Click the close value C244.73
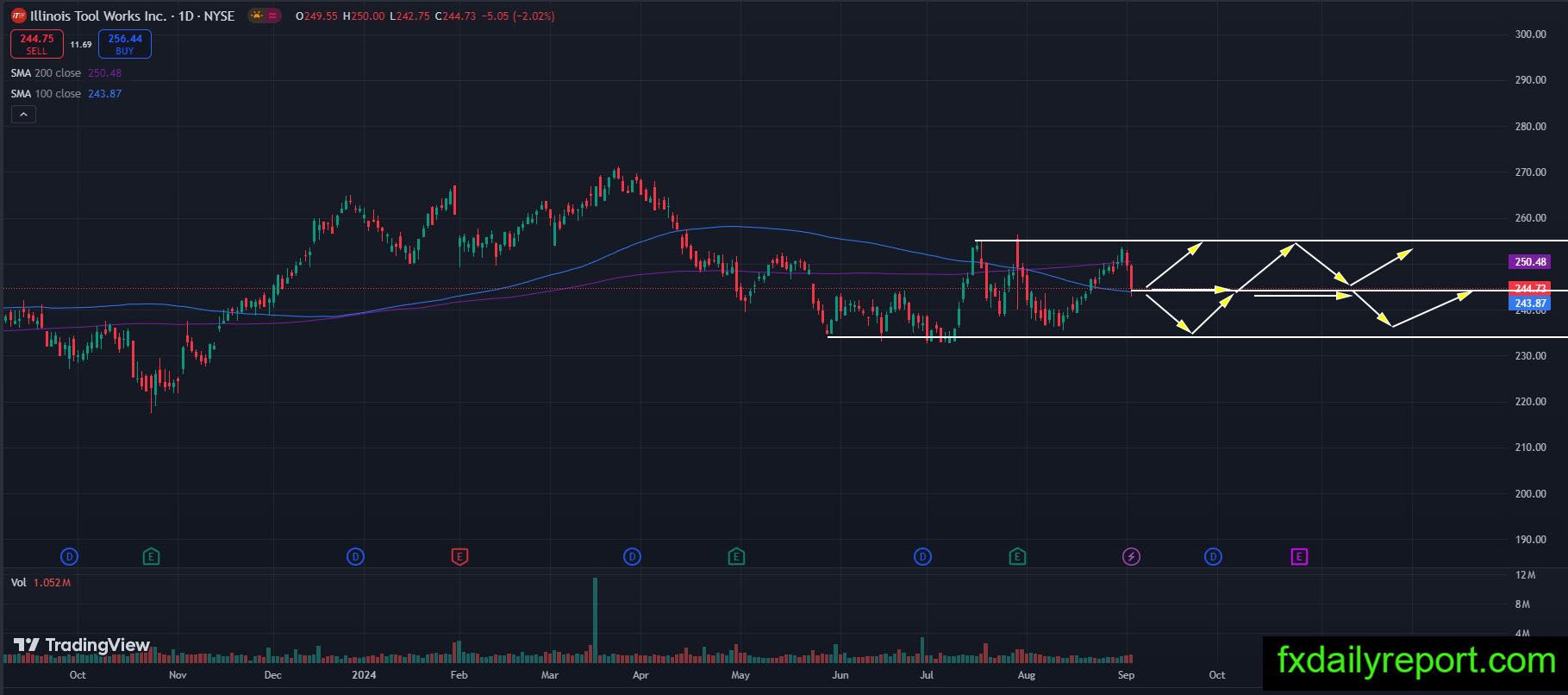The image size is (1568, 695). [455, 16]
